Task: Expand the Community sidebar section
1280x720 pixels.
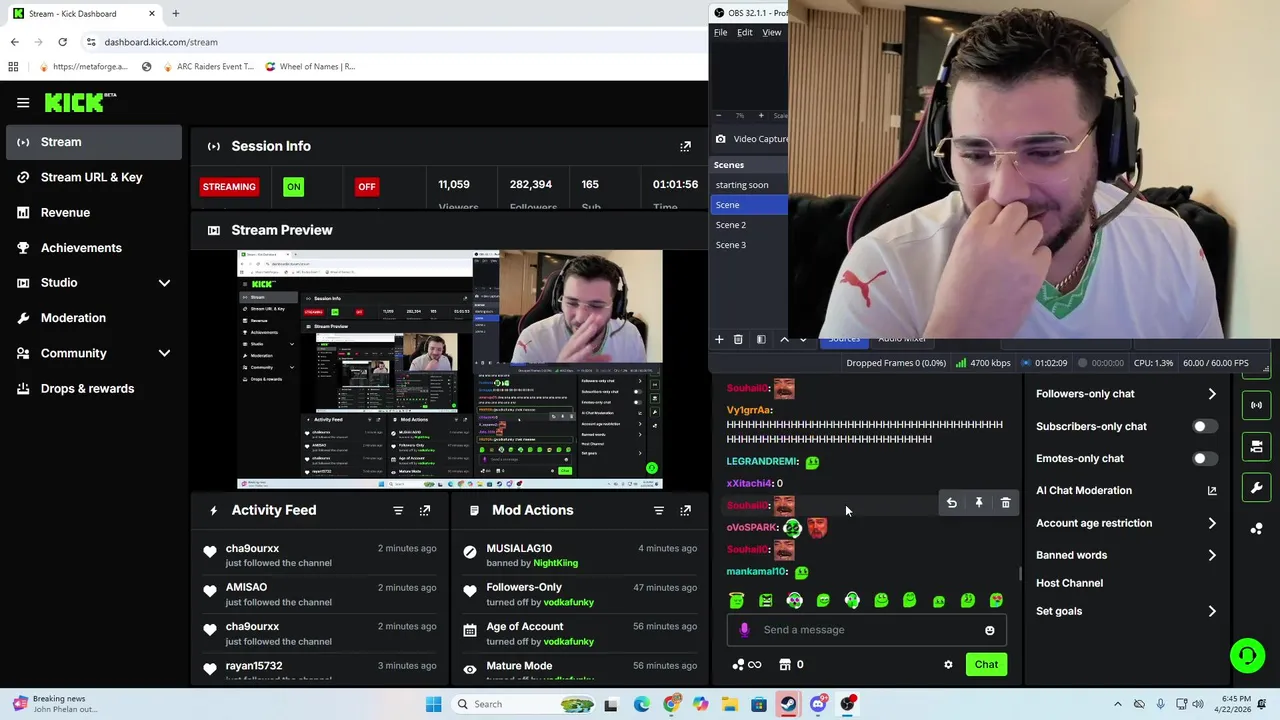Action: [95, 353]
